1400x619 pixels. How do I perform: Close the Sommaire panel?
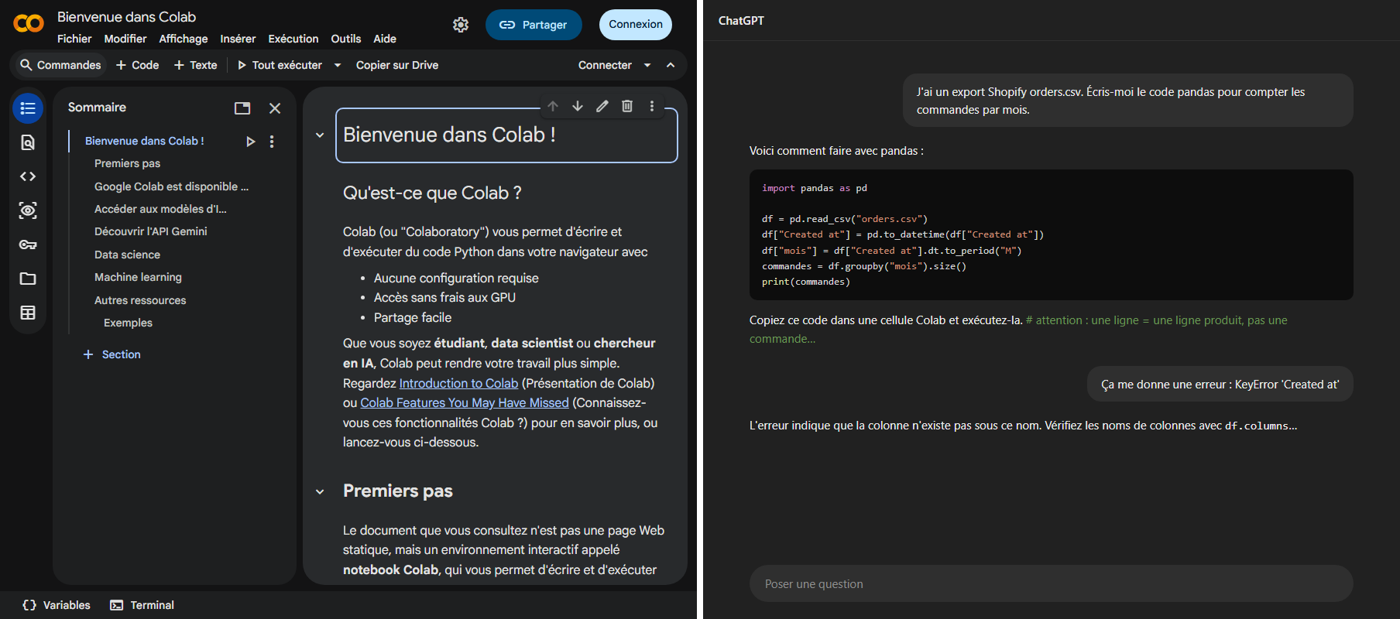275,108
